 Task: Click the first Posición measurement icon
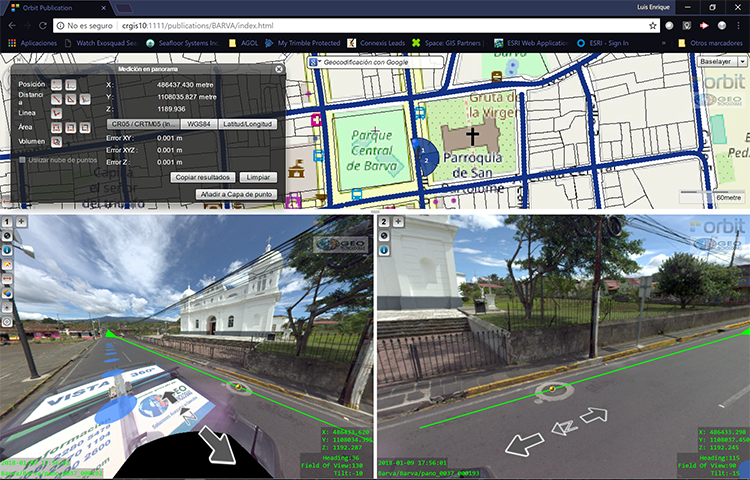click(57, 85)
